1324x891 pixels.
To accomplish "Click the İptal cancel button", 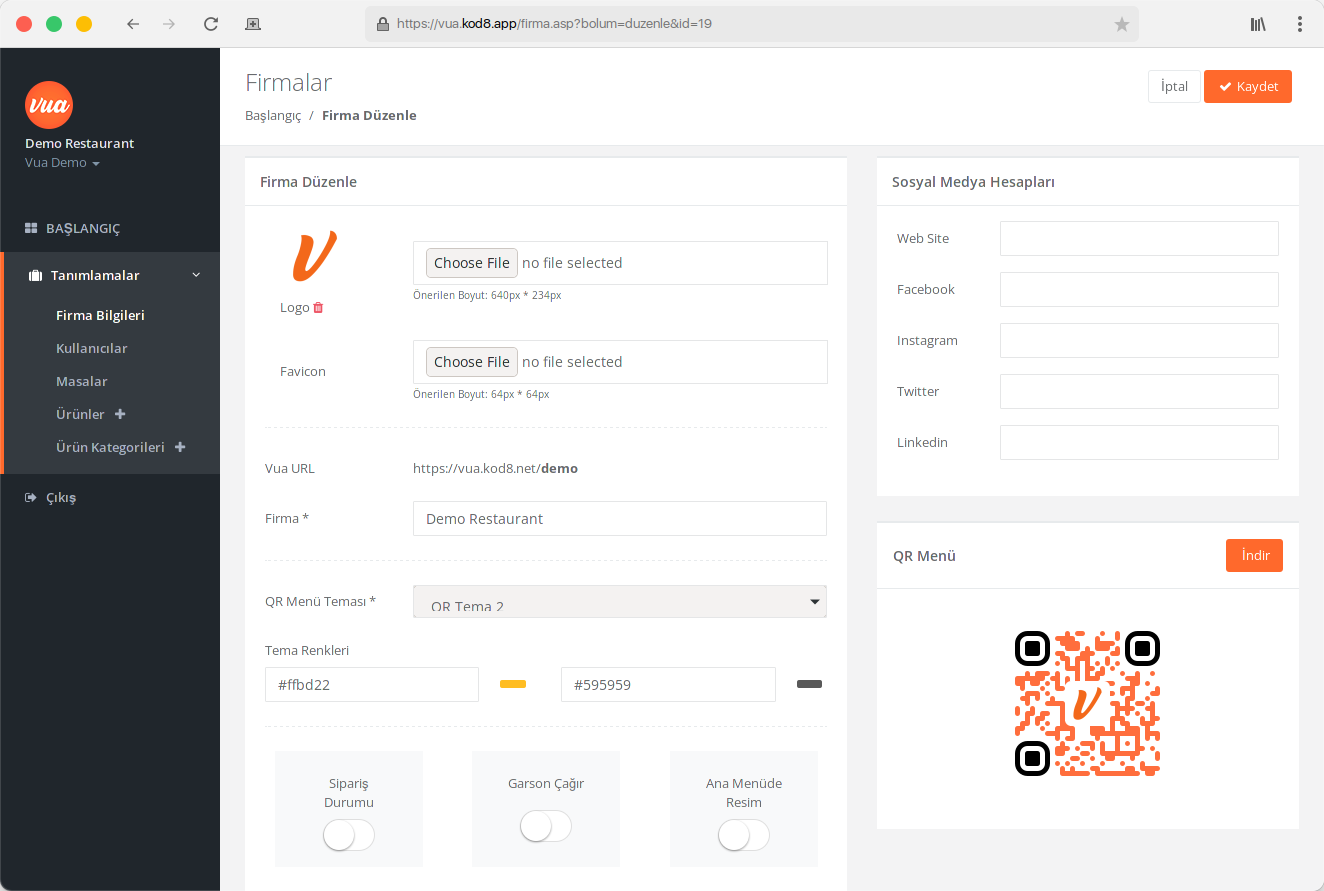I will 1174,87.
